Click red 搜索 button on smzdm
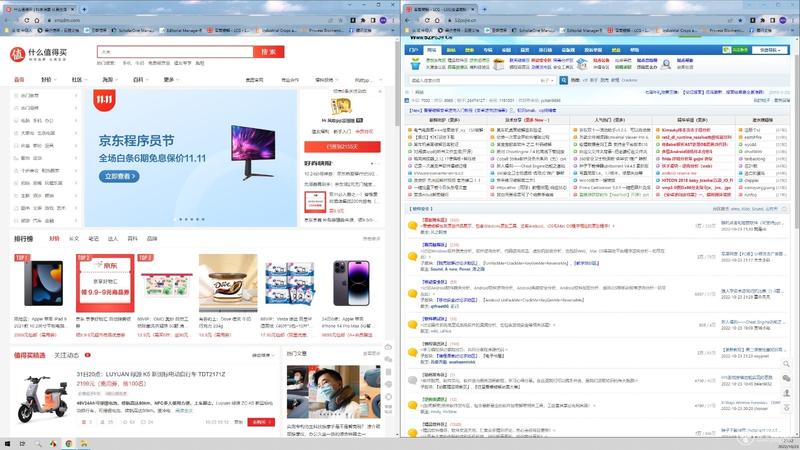This screenshot has width=800, height=450. click(x=268, y=52)
